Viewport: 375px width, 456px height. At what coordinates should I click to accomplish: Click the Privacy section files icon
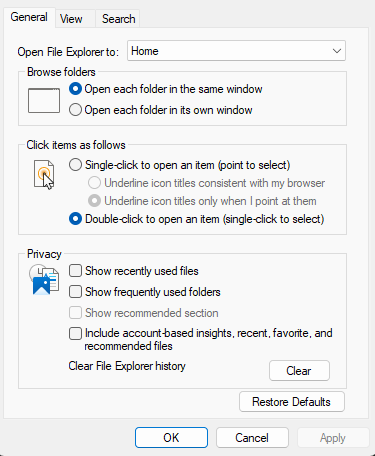click(x=44, y=280)
